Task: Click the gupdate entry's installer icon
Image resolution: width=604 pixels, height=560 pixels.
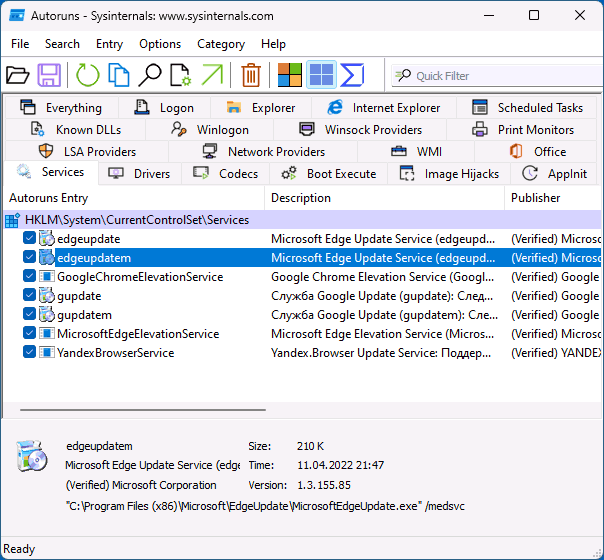Action: pos(47,296)
